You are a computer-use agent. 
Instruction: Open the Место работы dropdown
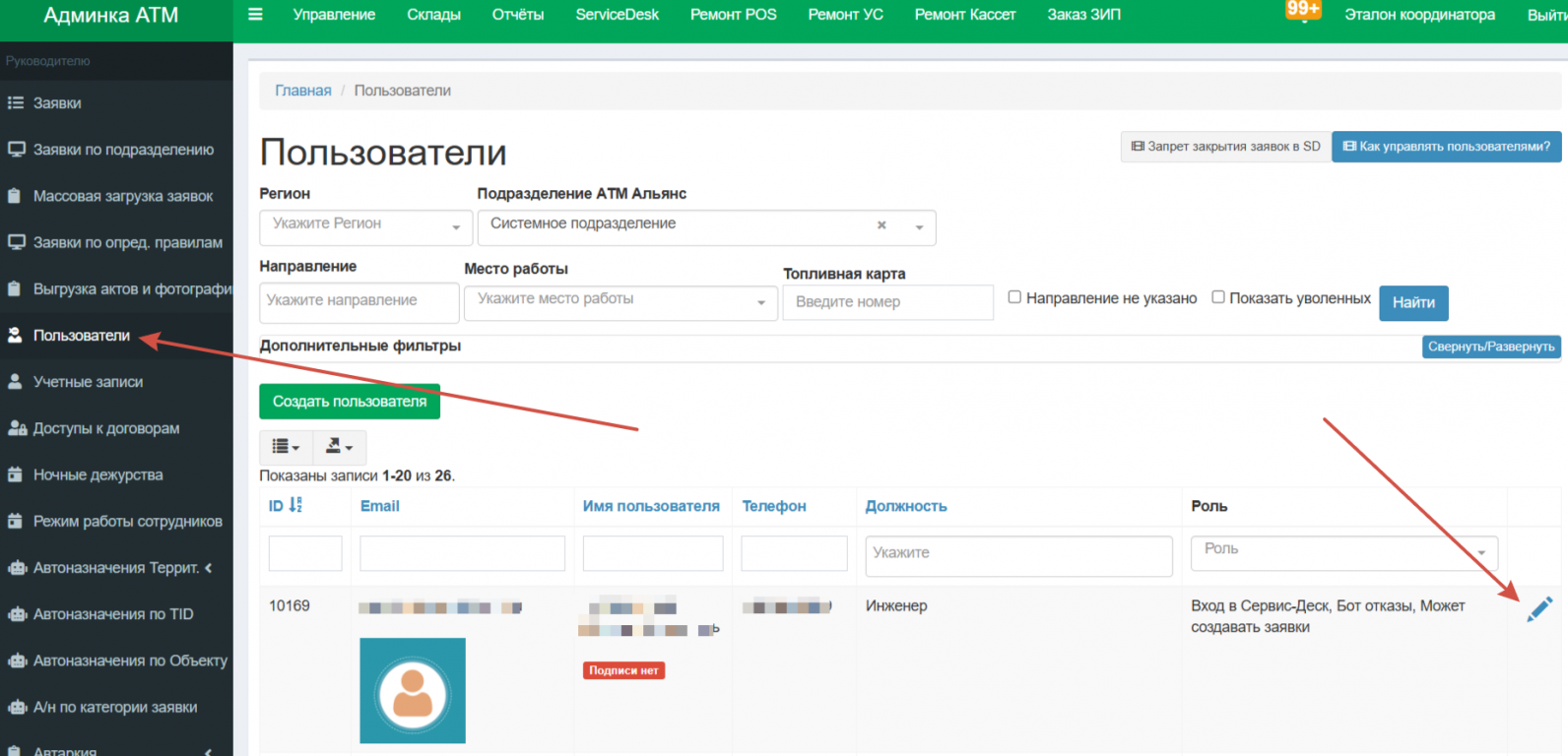point(621,300)
